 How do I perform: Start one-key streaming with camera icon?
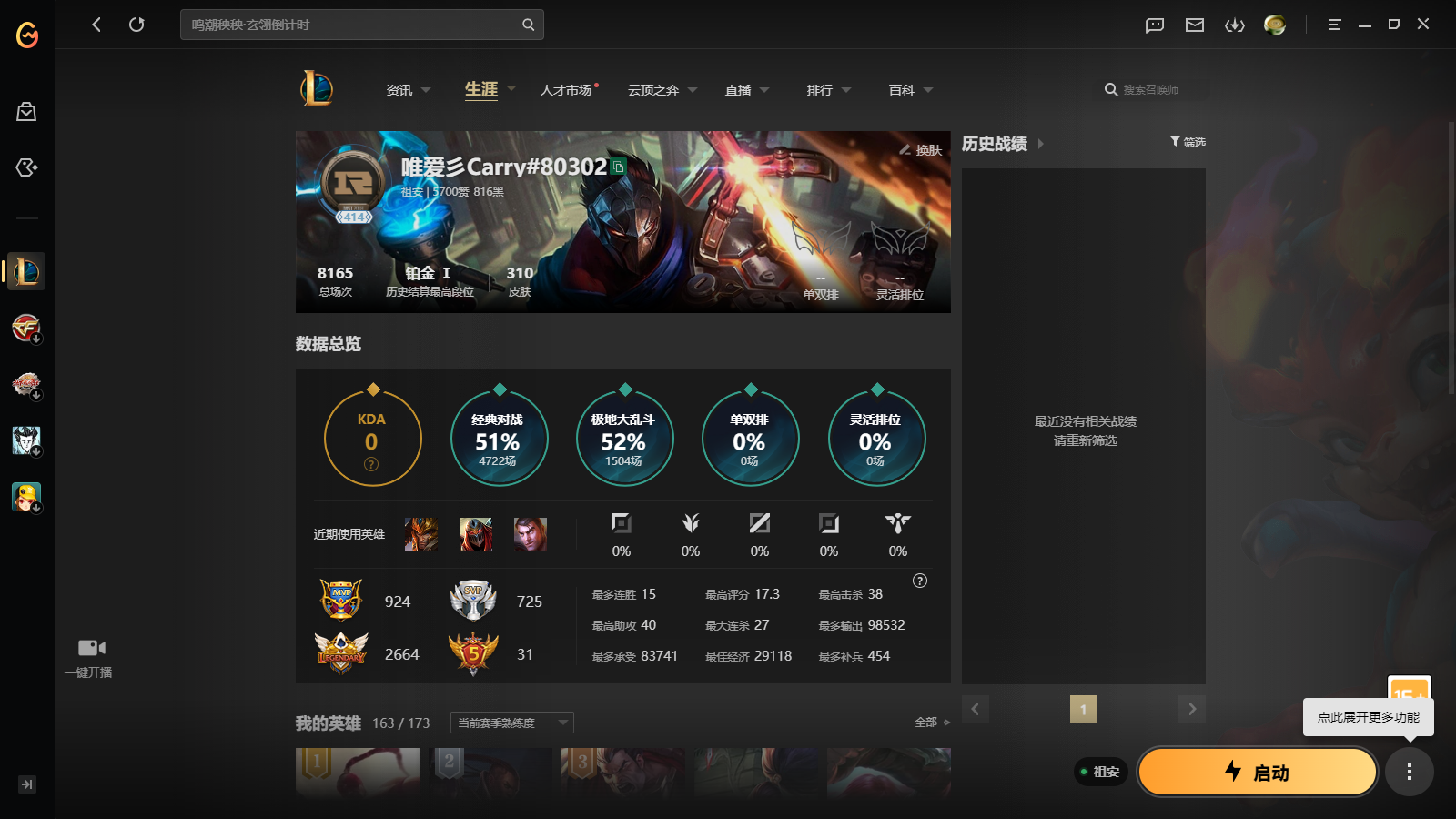point(91,648)
